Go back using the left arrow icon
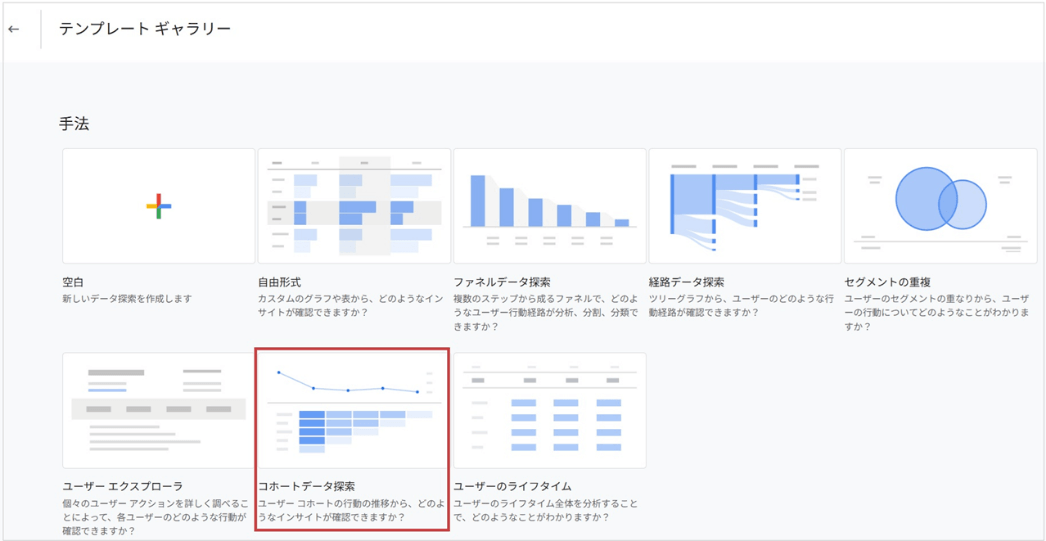 [x=13, y=29]
